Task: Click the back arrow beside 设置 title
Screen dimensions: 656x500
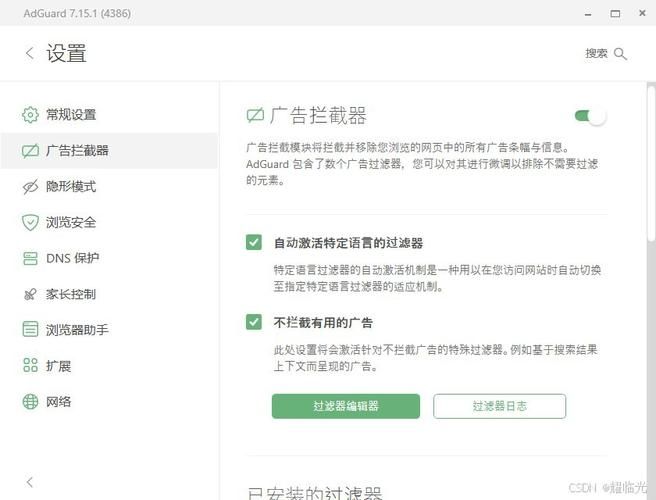Action: click(x=30, y=54)
